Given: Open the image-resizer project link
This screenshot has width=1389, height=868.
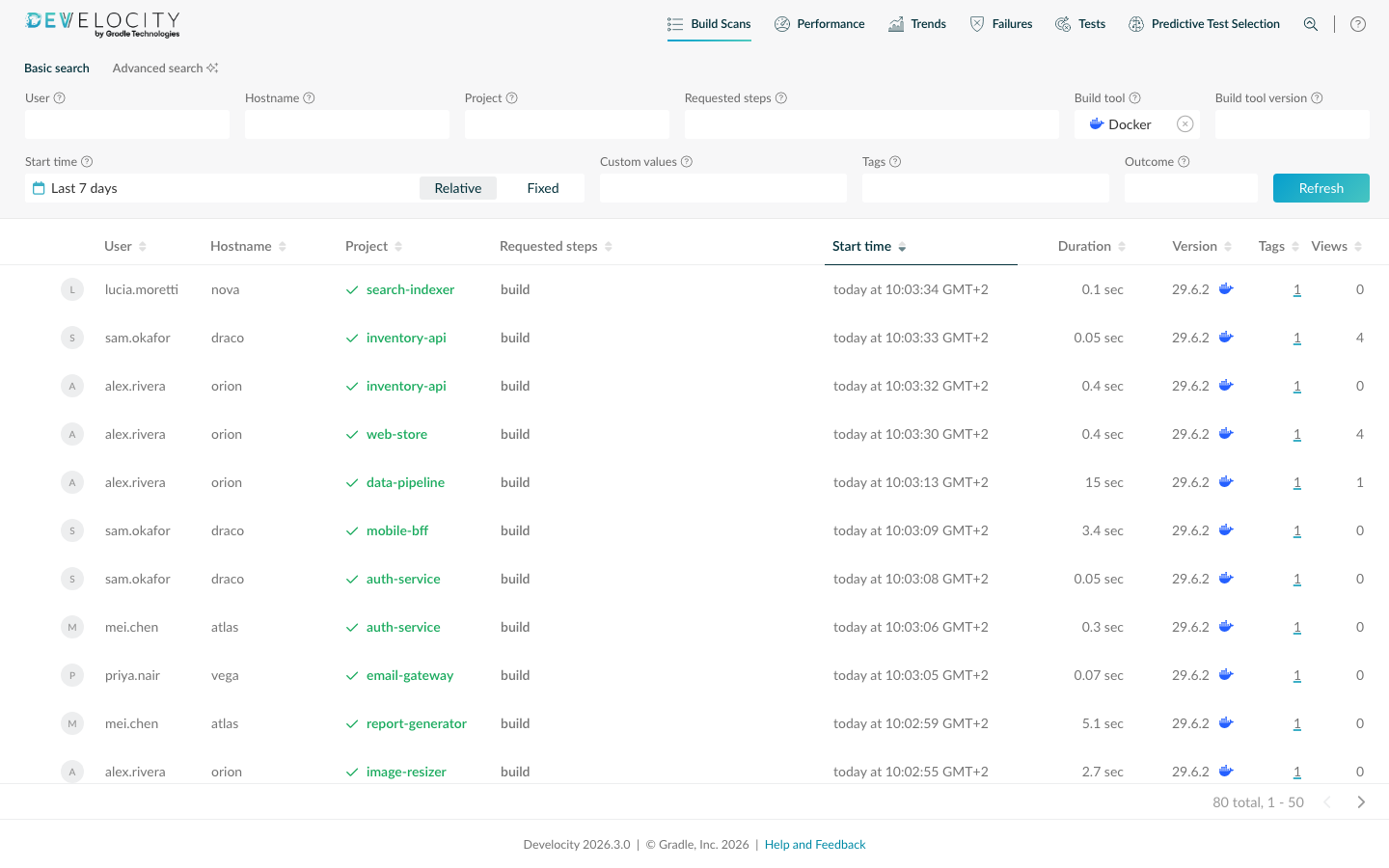Looking at the screenshot, I should pos(406,772).
